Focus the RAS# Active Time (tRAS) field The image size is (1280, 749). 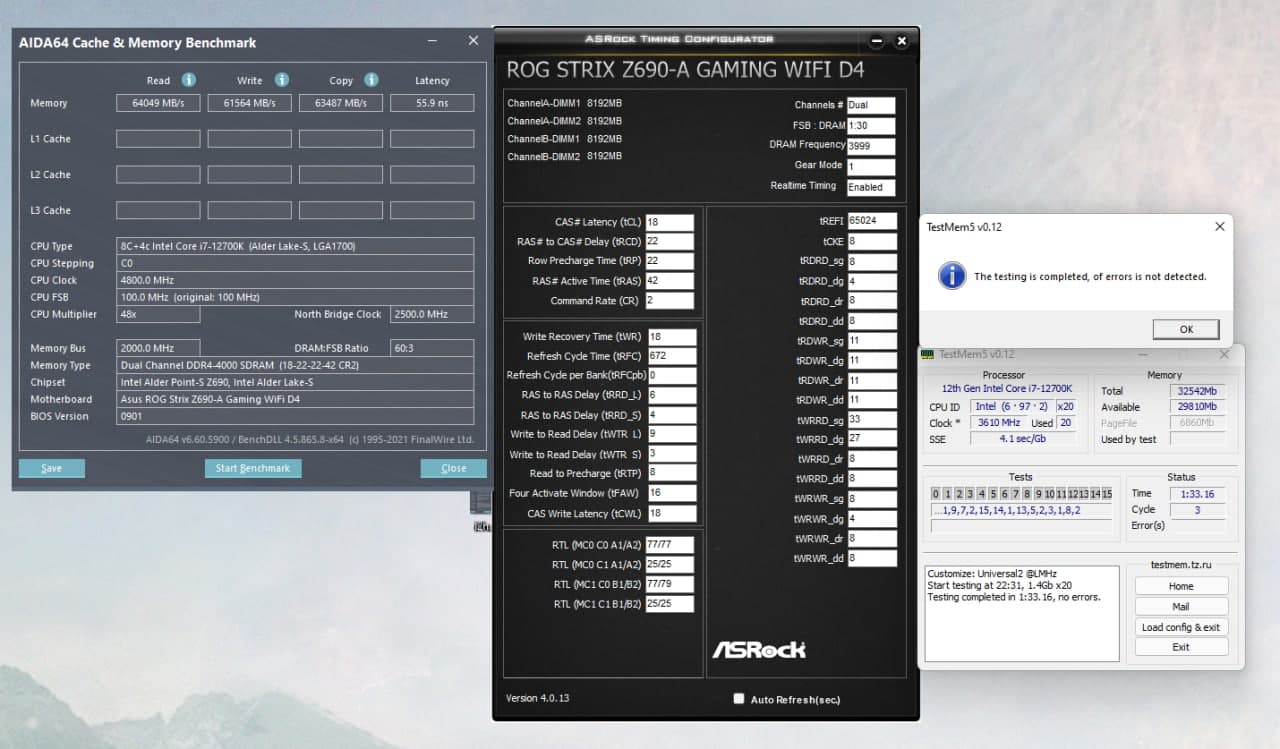tap(670, 281)
